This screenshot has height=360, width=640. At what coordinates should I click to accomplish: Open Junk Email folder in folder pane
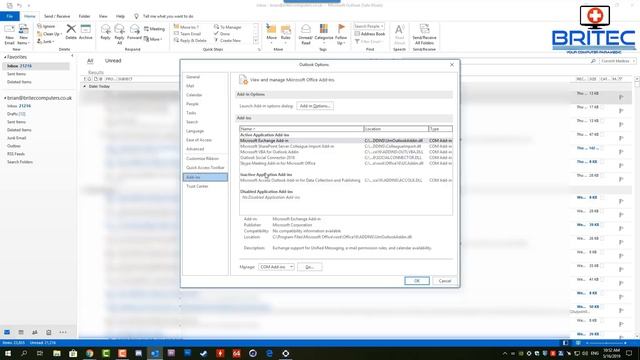tap(16, 138)
